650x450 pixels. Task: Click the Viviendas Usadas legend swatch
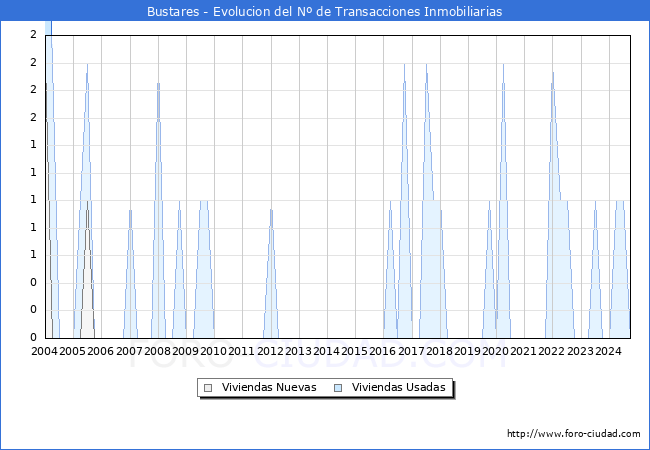pos(338,388)
